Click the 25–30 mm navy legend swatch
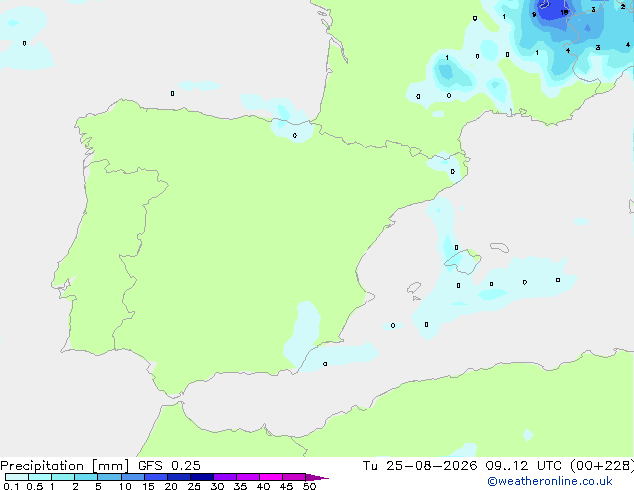This screenshot has width=634, height=490. pos(202,477)
